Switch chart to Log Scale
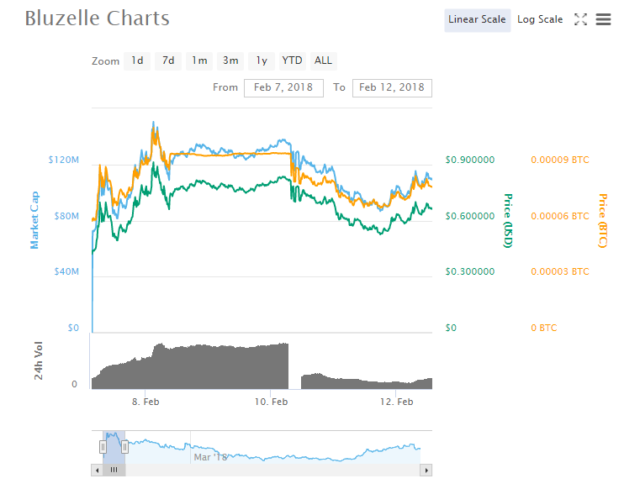This screenshot has height=489, width=640. [540, 20]
